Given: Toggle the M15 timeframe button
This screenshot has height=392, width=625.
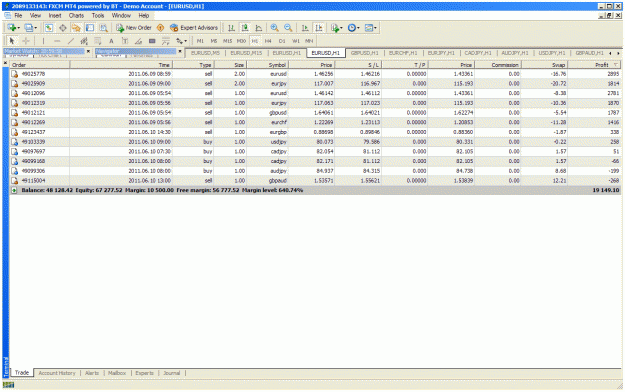Looking at the screenshot, I should point(227,41).
